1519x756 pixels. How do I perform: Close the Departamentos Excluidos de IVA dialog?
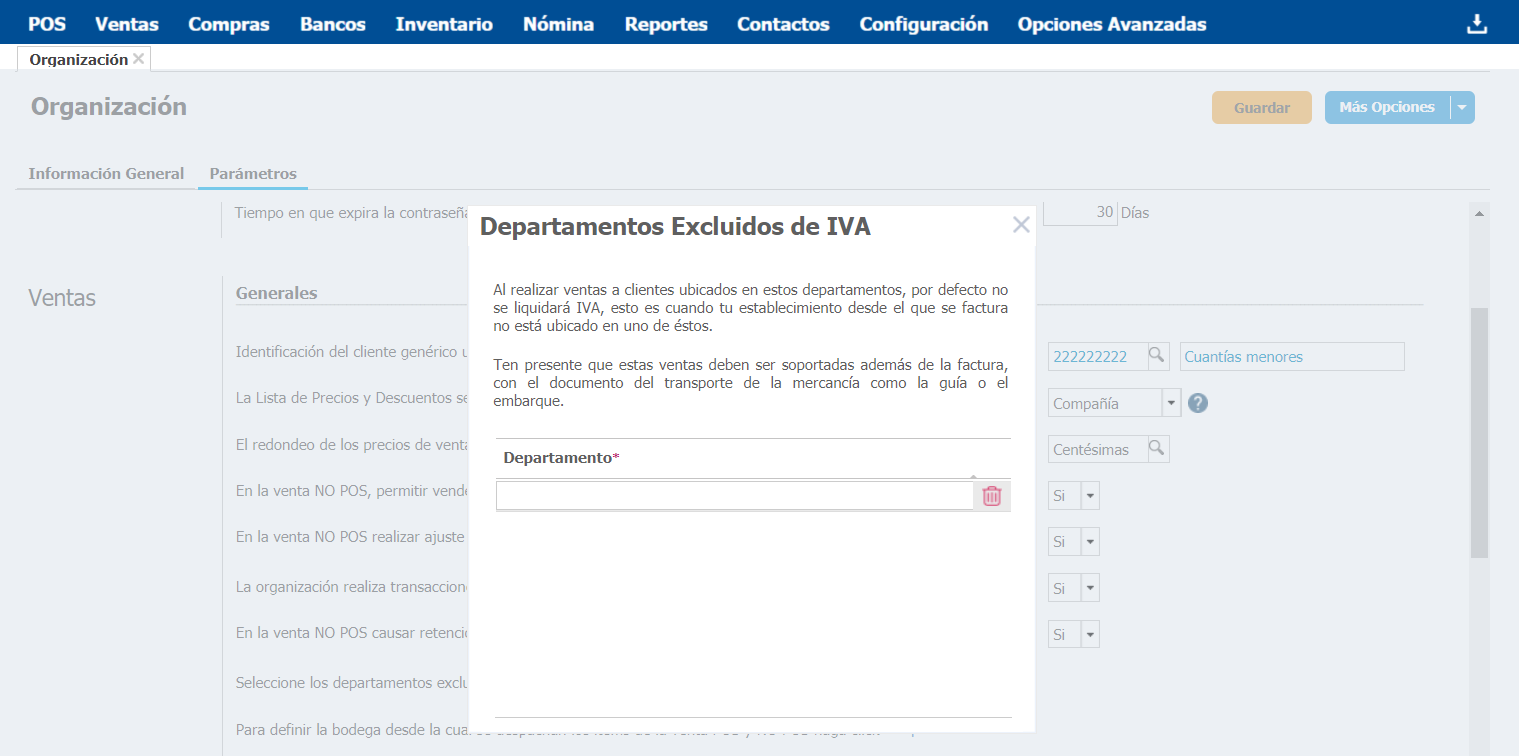1020,225
